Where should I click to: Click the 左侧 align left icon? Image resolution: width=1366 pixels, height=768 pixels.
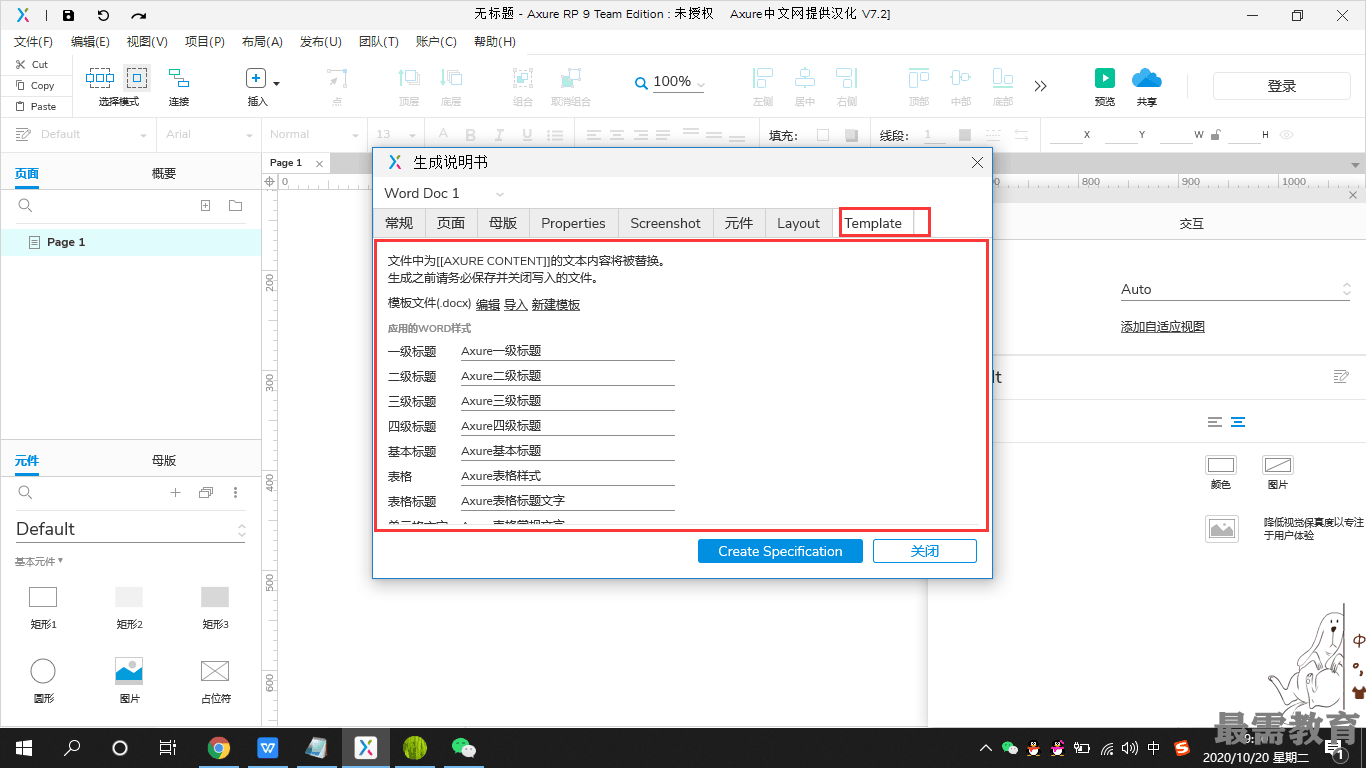click(763, 79)
